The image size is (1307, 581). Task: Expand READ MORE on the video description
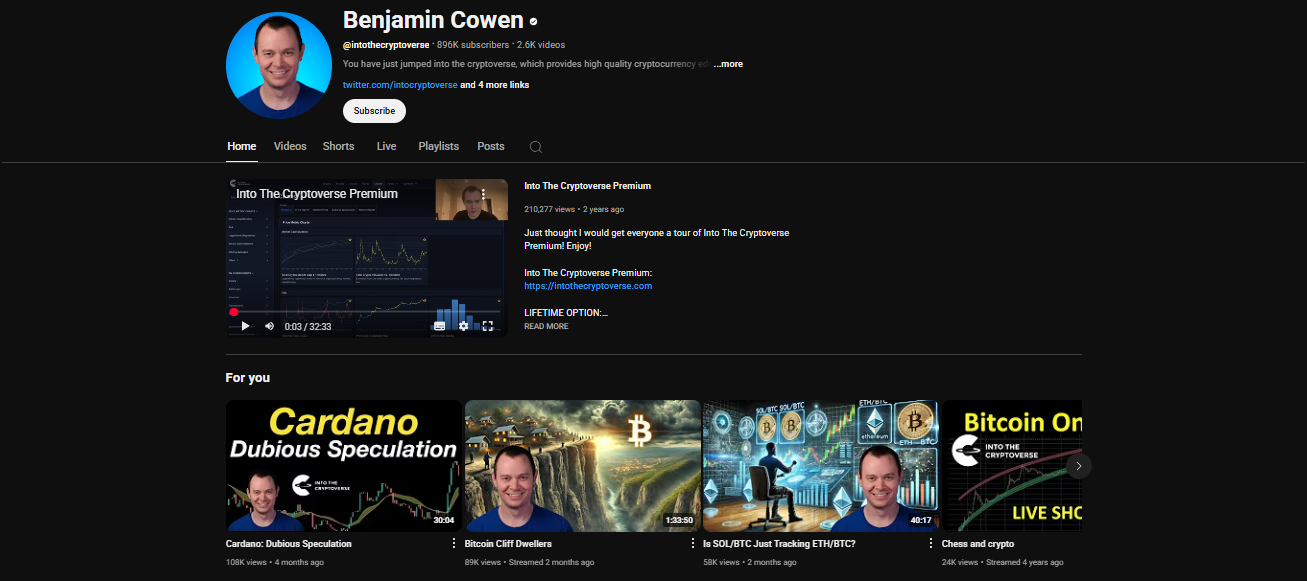546,325
